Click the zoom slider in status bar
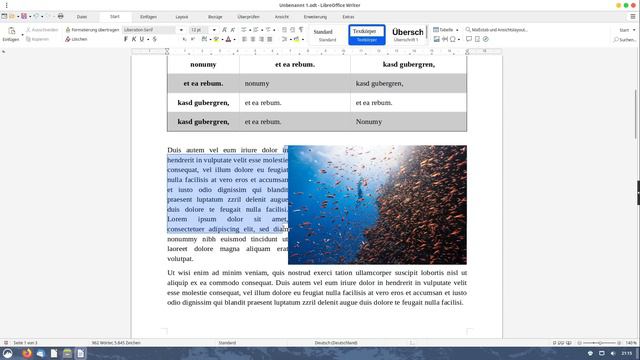The width and height of the screenshot is (640, 360). click(600, 343)
